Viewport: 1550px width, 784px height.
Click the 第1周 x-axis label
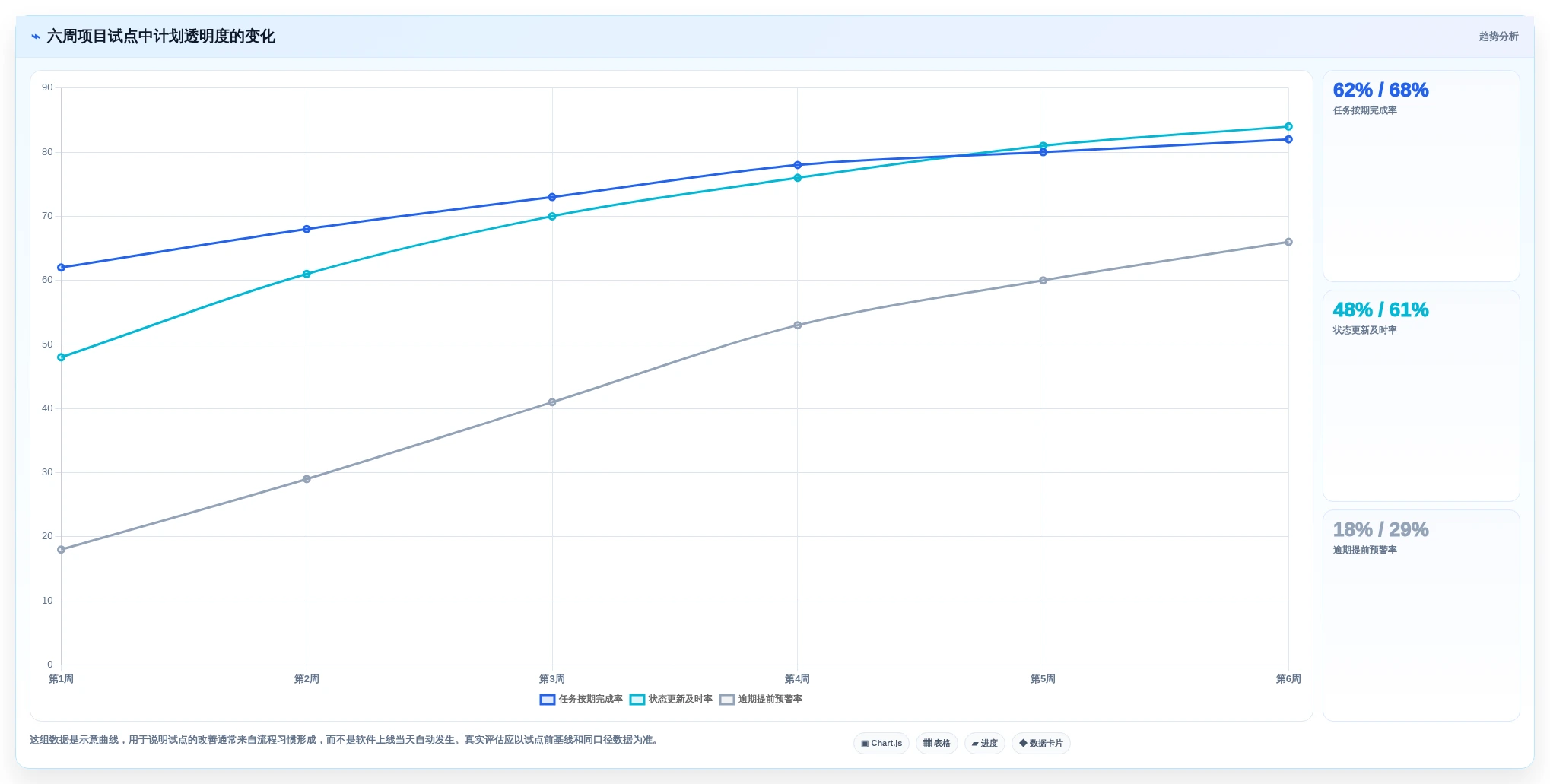click(x=62, y=679)
